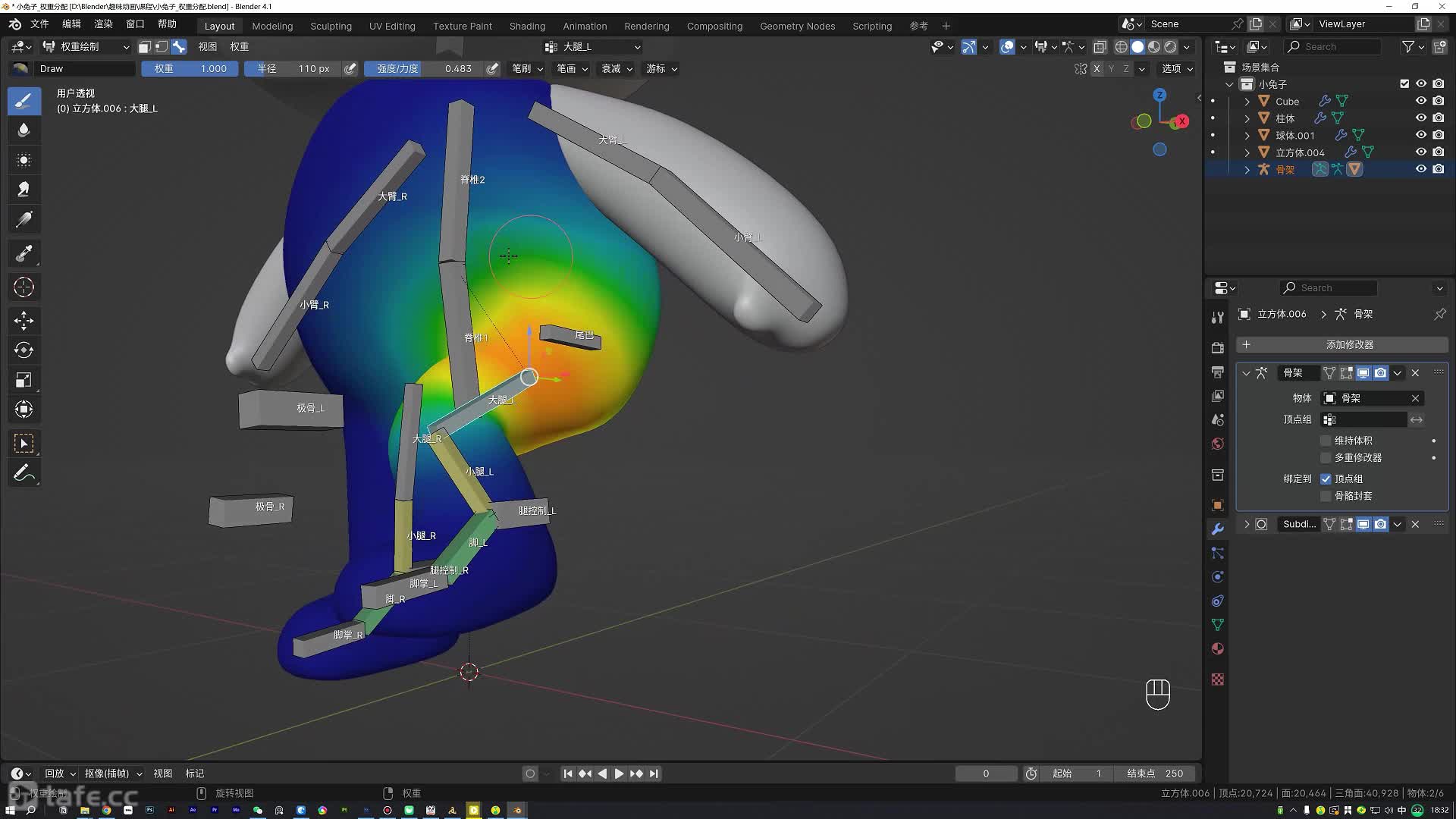Jump to the last frame

click(x=654, y=773)
